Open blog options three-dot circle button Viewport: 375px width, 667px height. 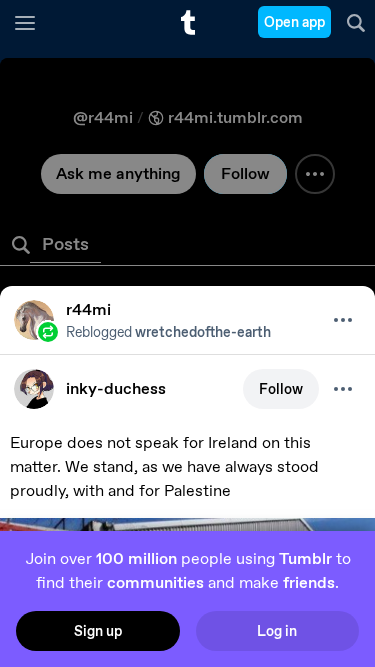[x=315, y=174]
